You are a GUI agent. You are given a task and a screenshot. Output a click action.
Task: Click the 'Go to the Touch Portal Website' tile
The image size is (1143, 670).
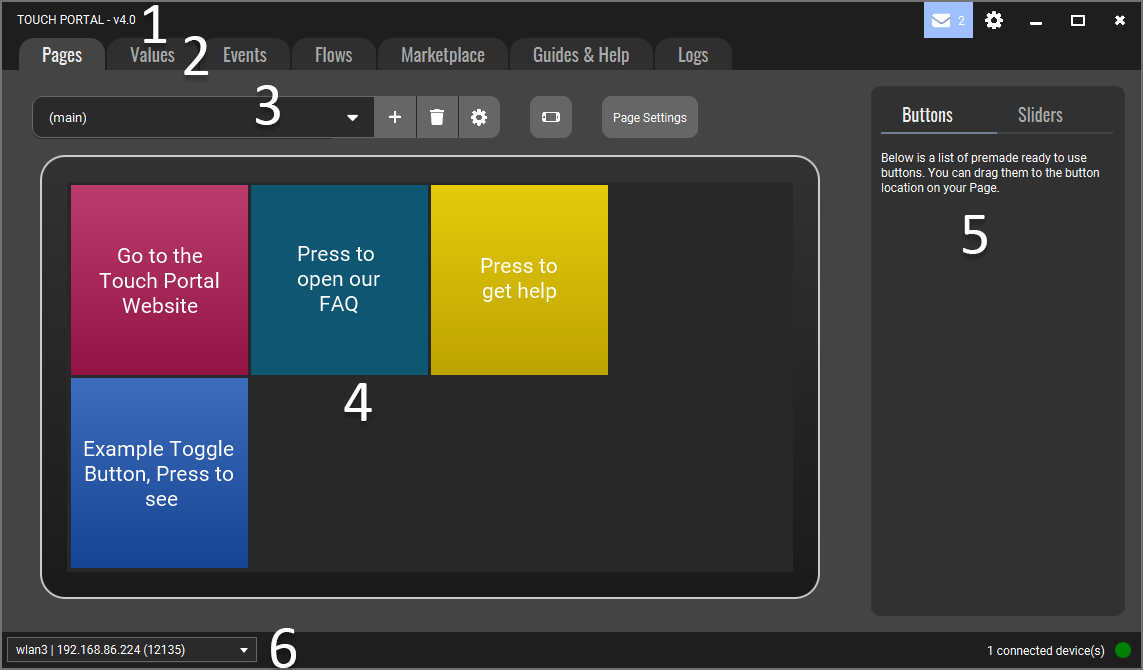pyautogui.click(x=159, y=280)
